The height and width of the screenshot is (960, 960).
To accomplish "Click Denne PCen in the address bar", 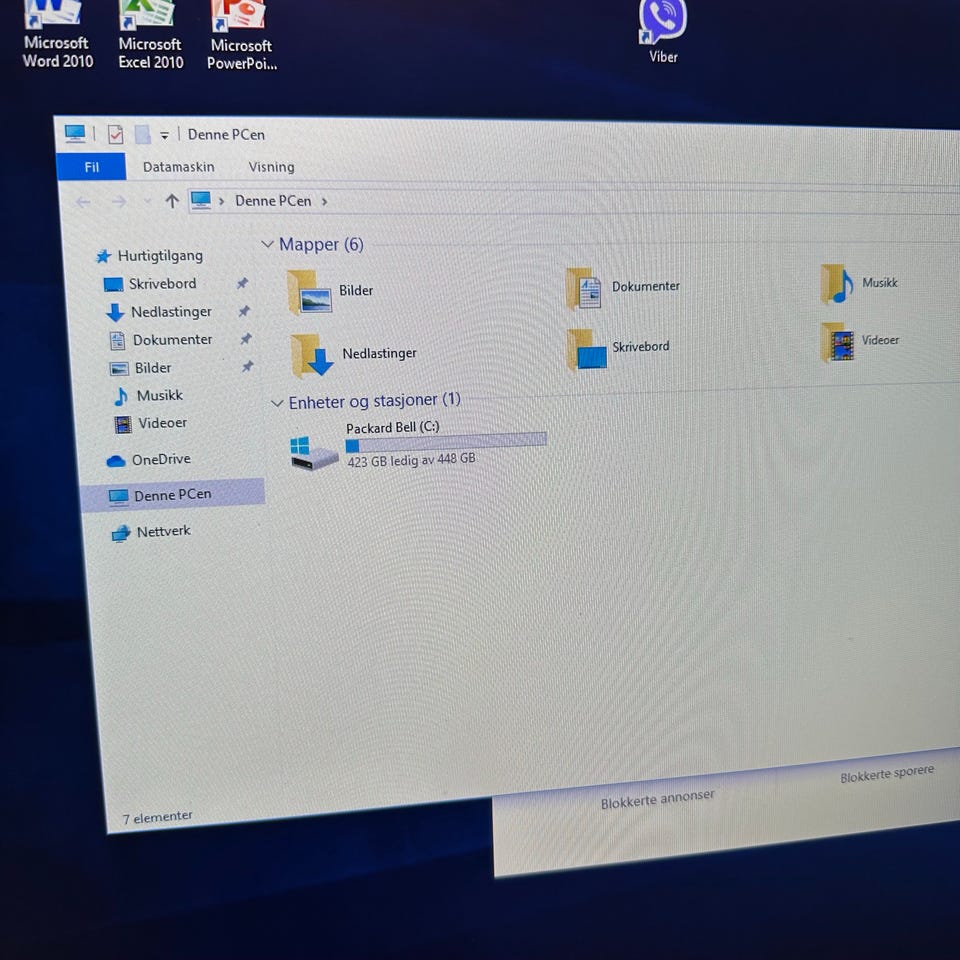I will (x=273, y=201).
